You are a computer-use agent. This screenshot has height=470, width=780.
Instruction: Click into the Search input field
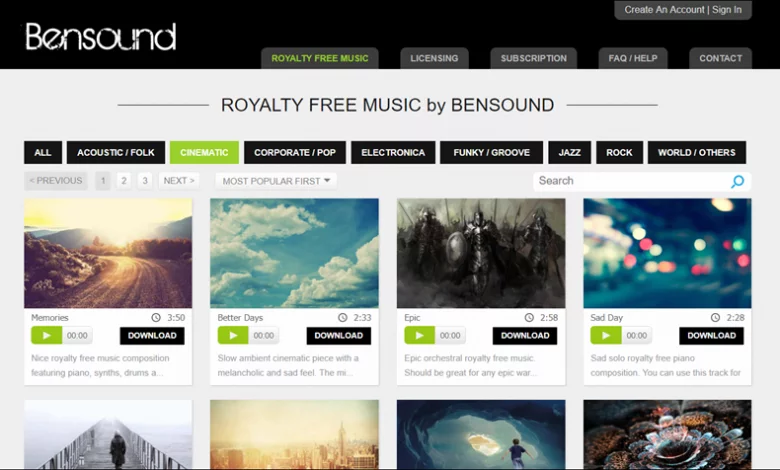coord(632,181)
